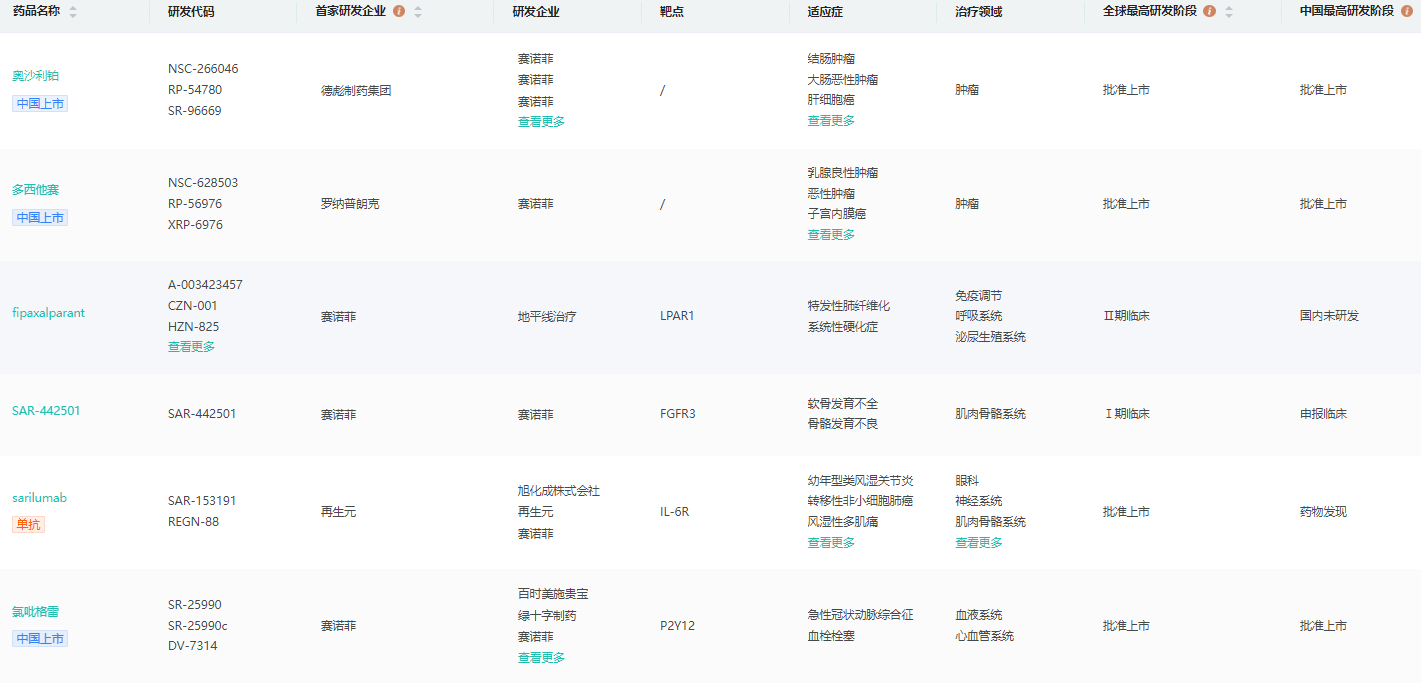Sort by 全球最高研发阶段 using sort arrows
Screen dimensions: 1421x683
coord(1229,12)
